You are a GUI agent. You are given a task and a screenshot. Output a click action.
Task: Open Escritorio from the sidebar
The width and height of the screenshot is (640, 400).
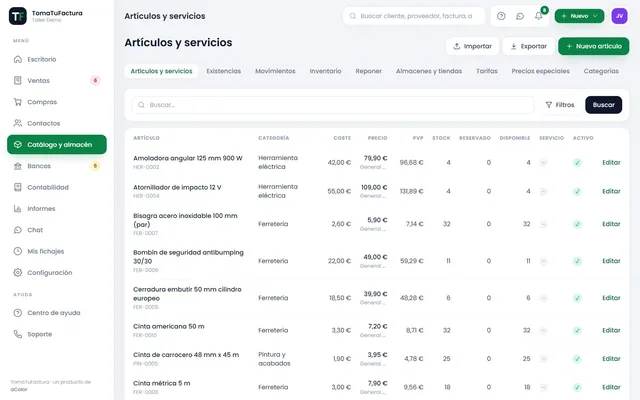coord(57,59)
